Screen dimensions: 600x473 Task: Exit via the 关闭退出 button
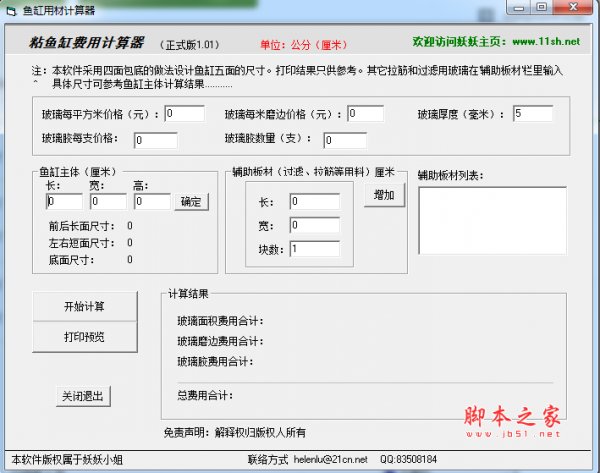83,396
